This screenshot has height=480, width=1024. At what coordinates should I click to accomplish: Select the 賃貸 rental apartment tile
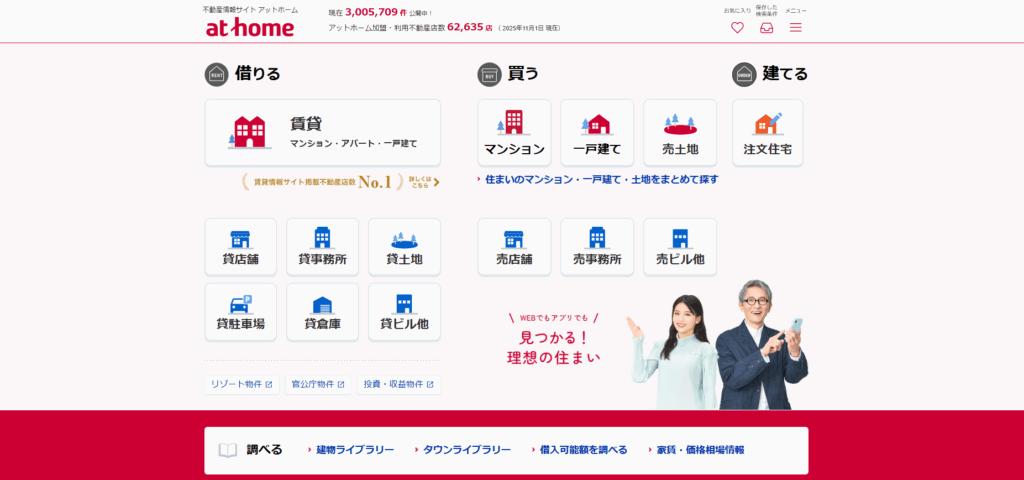tap(322, 132)
